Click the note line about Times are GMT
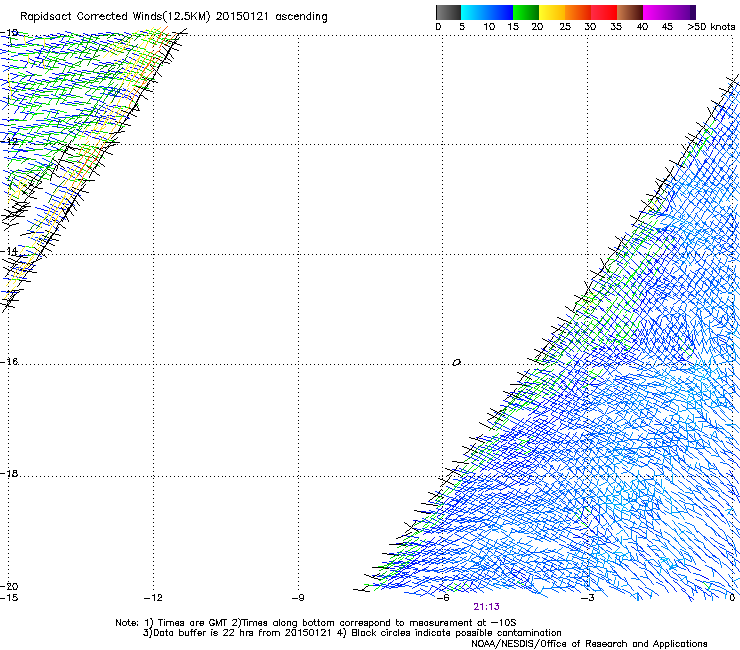This screenshot has height=650, width=740. (315, 623)
